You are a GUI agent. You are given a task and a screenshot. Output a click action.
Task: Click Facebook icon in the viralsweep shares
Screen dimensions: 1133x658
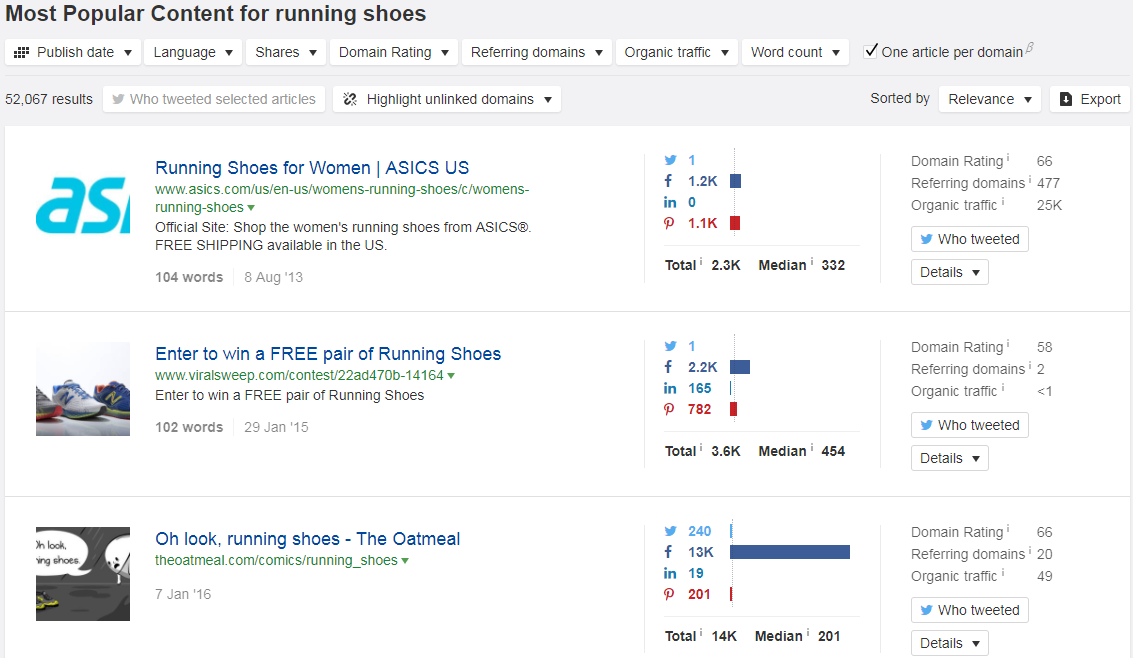(668, 367)
